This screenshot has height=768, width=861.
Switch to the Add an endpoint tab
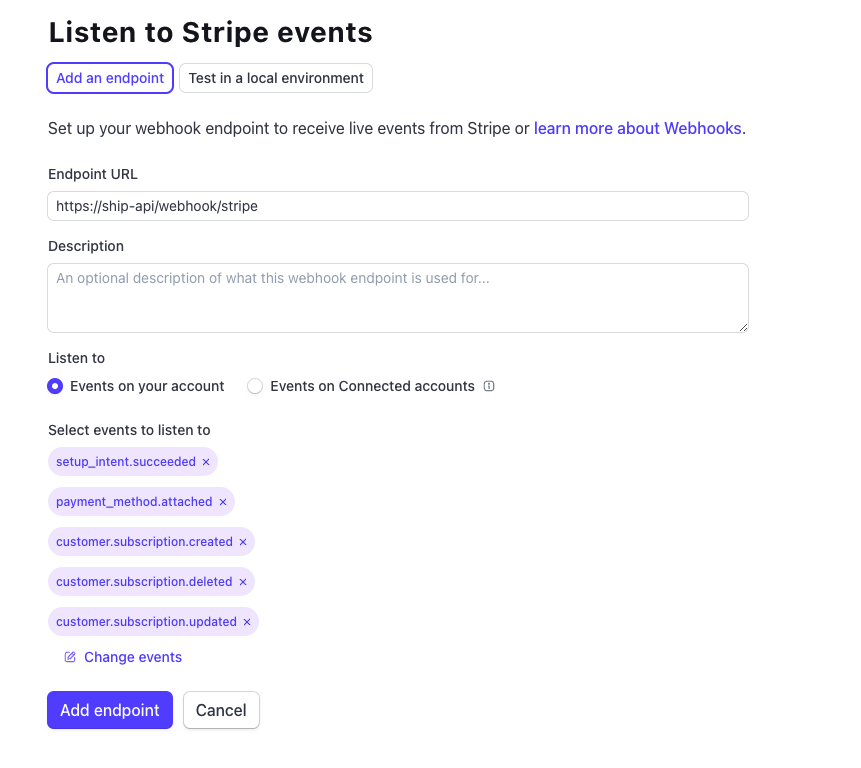(109, 77)
